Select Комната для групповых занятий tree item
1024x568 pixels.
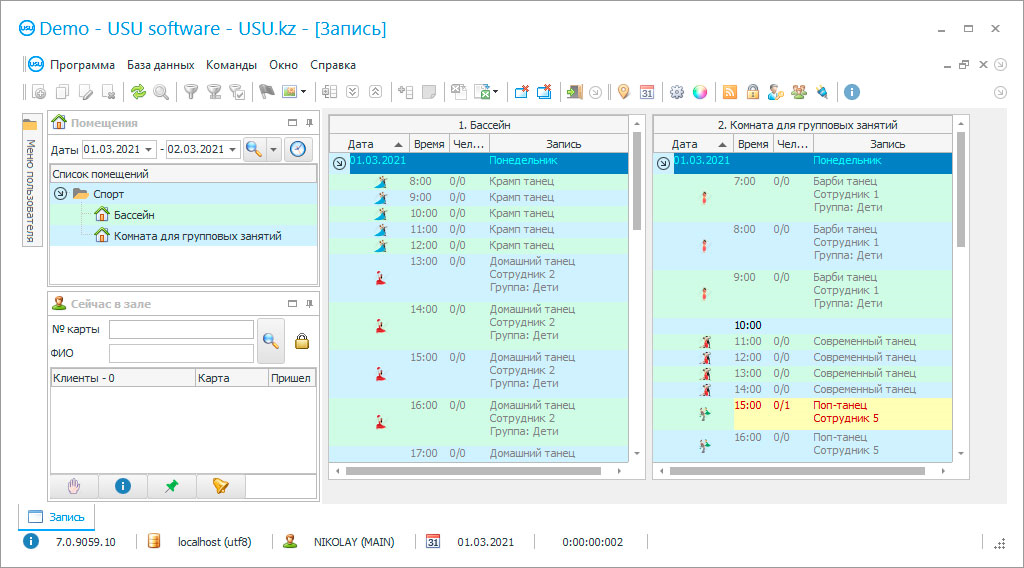(x=197, y=236)
